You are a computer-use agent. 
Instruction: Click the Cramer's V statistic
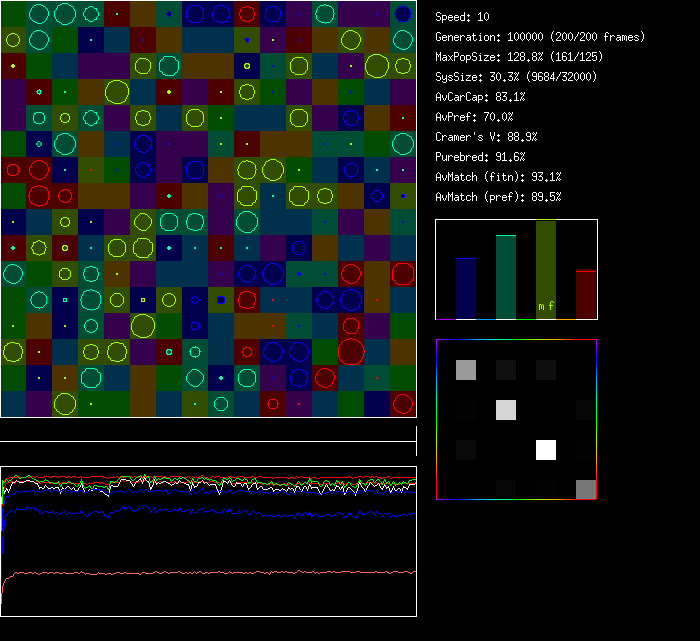486,137
